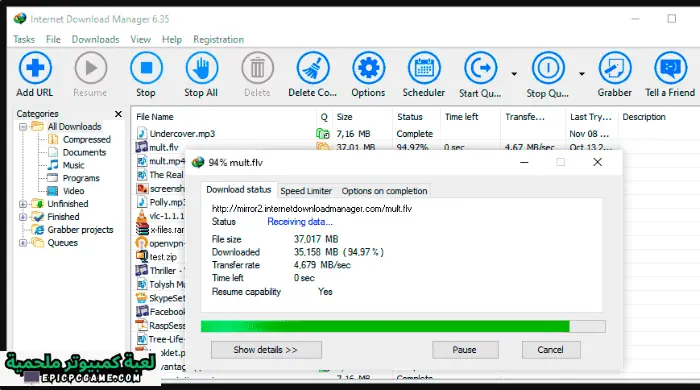
Task: Click the test.zip file icon
Action: coord(142,257)
